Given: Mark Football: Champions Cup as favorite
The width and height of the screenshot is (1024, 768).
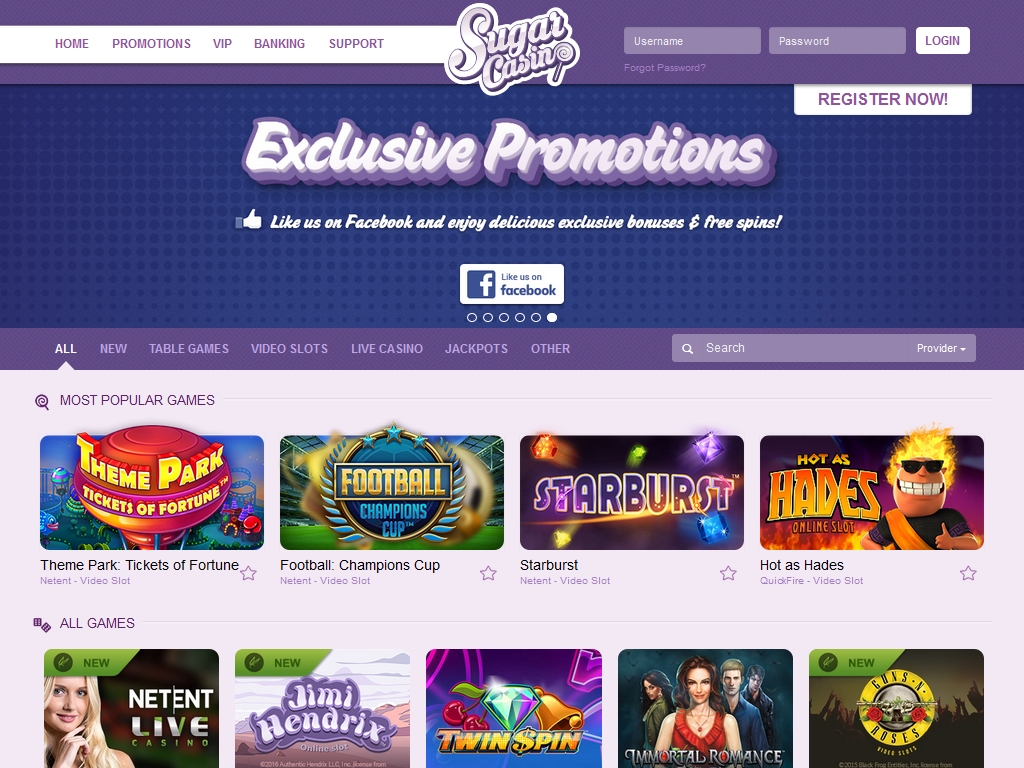Looking at the screenshot, I should 488,573.
